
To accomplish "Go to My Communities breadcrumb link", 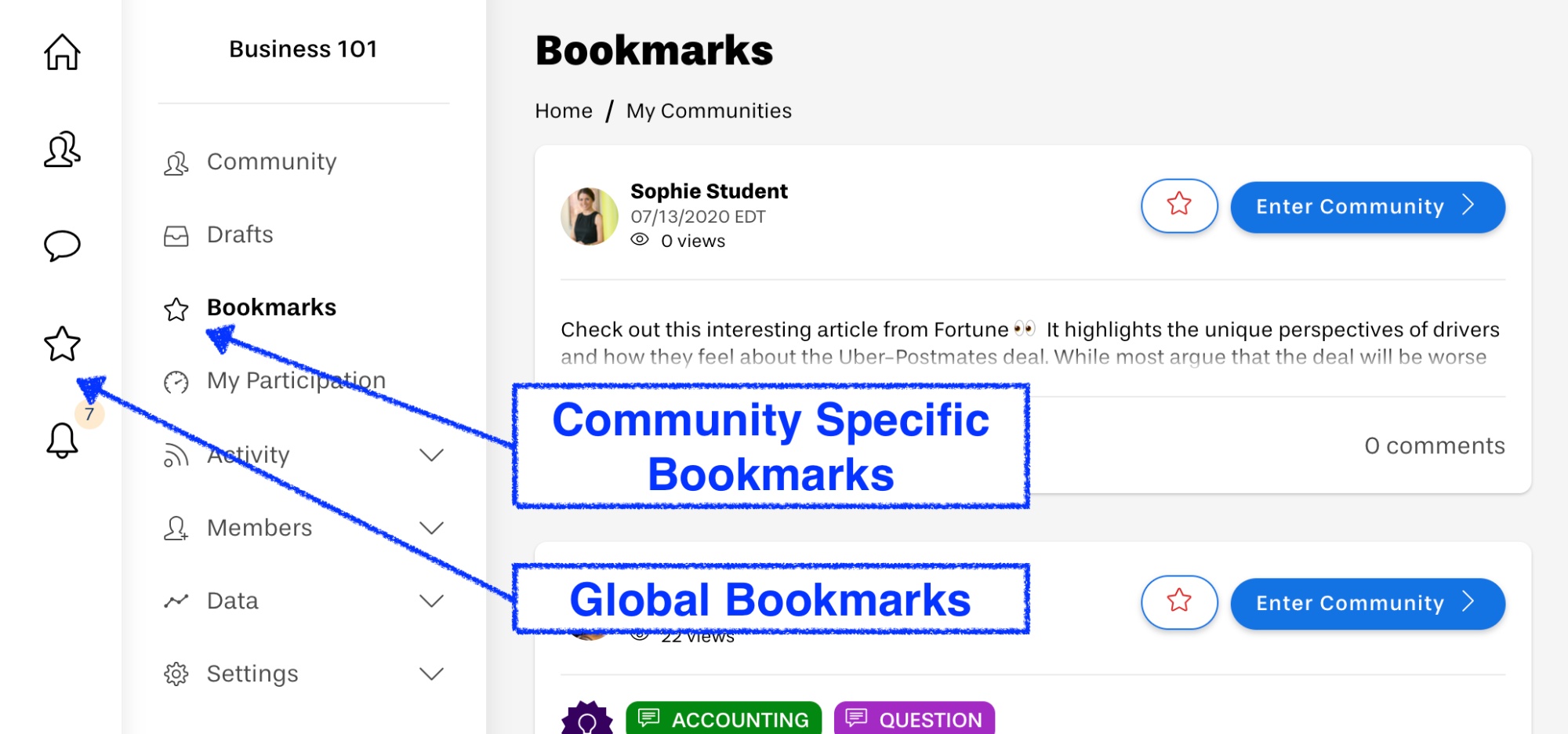I will tap(709, 111).
